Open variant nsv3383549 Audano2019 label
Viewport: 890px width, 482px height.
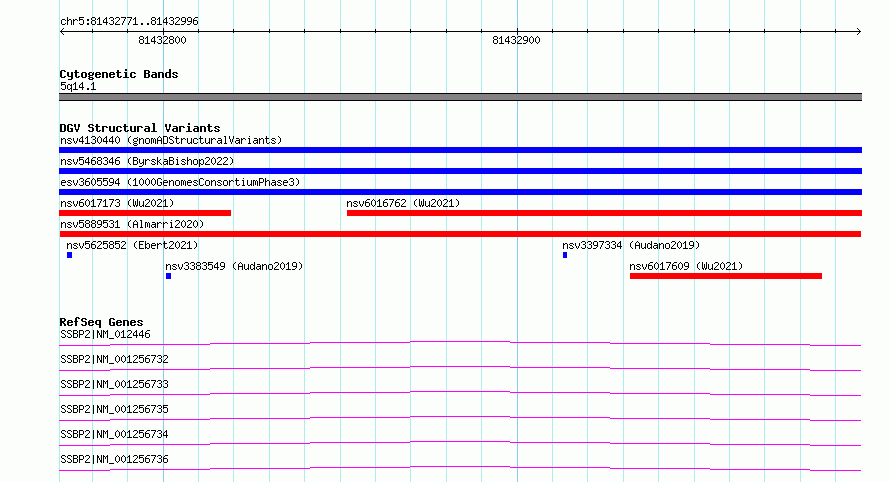[x=234, y=266]
